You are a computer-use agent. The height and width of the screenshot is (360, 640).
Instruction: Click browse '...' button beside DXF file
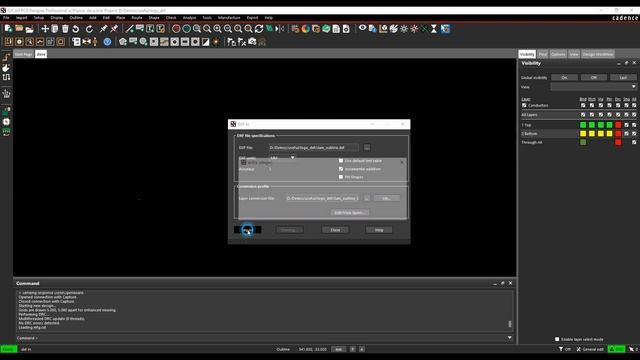[x=367, y=148]
